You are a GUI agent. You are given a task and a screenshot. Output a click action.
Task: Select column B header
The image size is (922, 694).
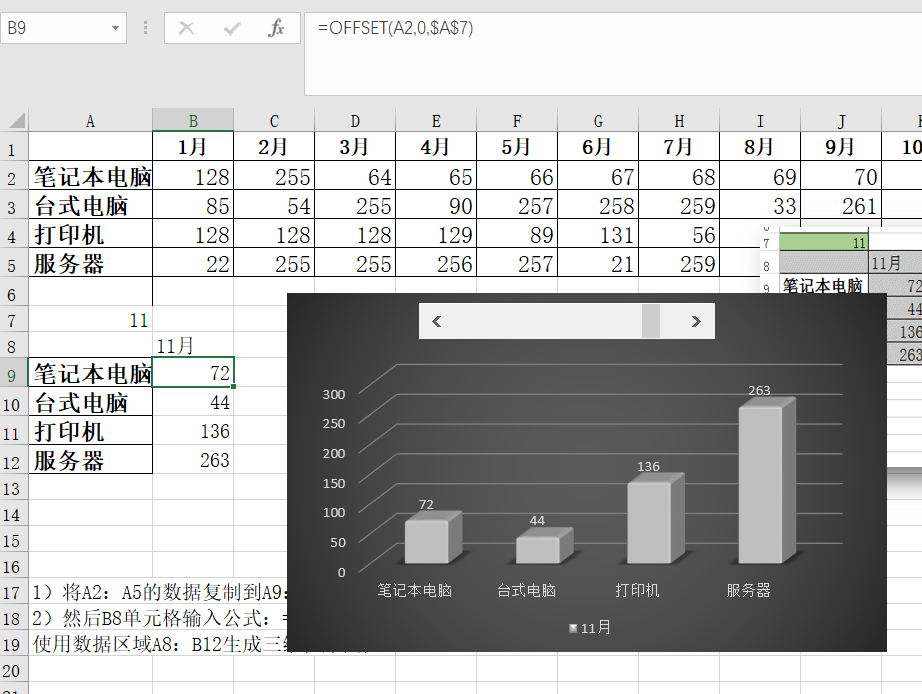coord(193,121)
